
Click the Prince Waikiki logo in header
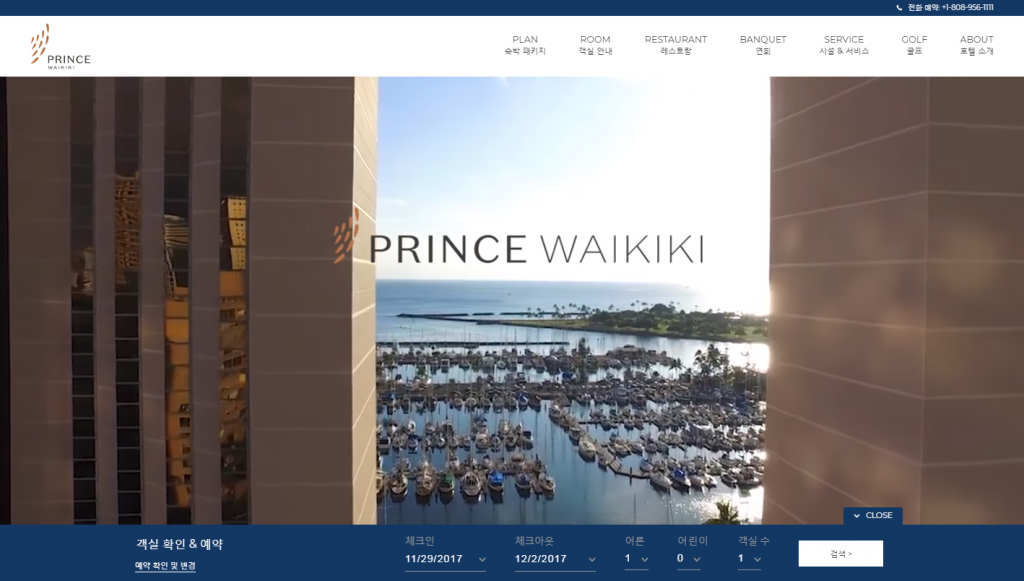[61, 46]
